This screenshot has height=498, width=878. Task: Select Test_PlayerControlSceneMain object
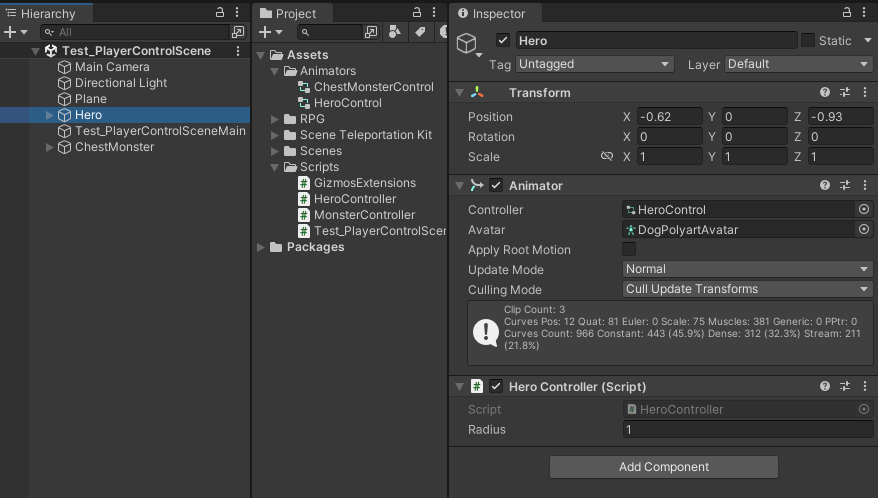pos(160,131)
